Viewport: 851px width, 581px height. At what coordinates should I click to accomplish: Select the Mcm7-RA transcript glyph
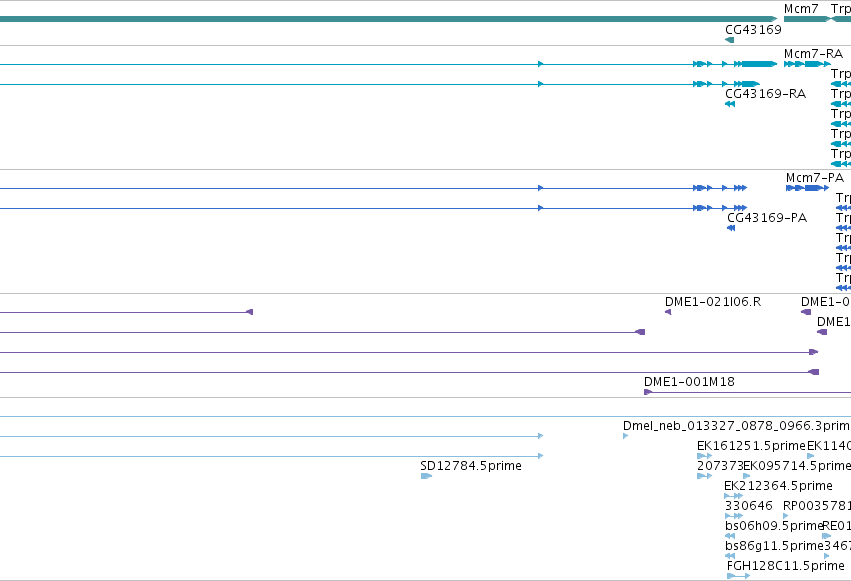tap(807, 64)
